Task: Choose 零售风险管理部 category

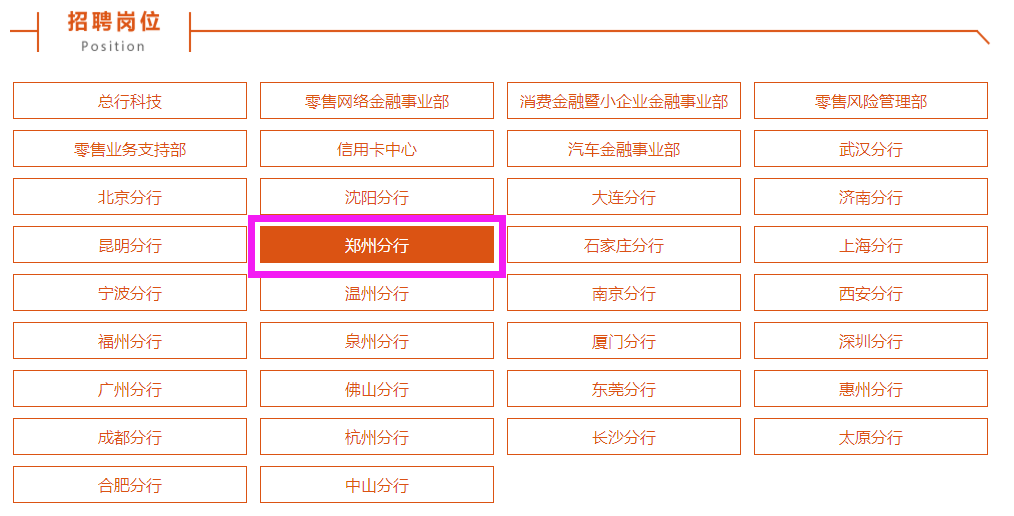Action: coord(871,101)
